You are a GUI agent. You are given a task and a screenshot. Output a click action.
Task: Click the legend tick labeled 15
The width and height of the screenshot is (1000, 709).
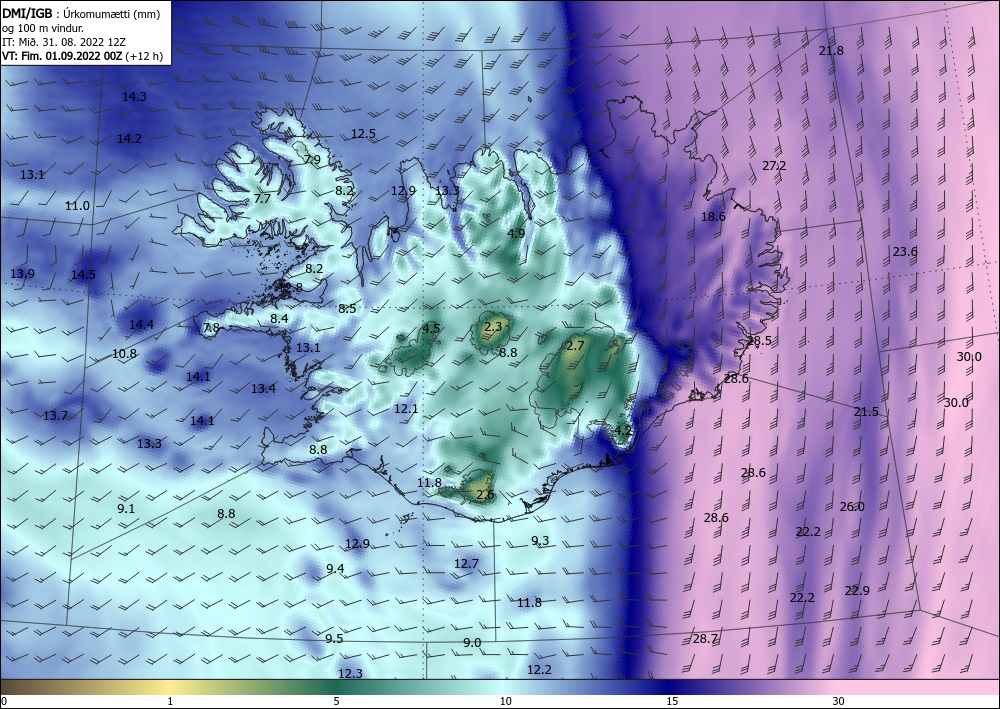click(672, 701)
